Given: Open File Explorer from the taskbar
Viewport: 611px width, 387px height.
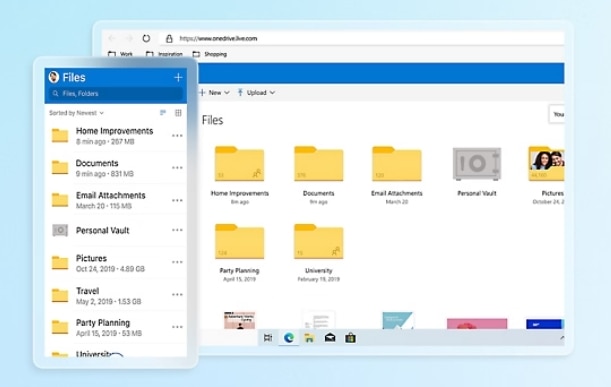Looking at the screenshot, I should coord(309,338).
